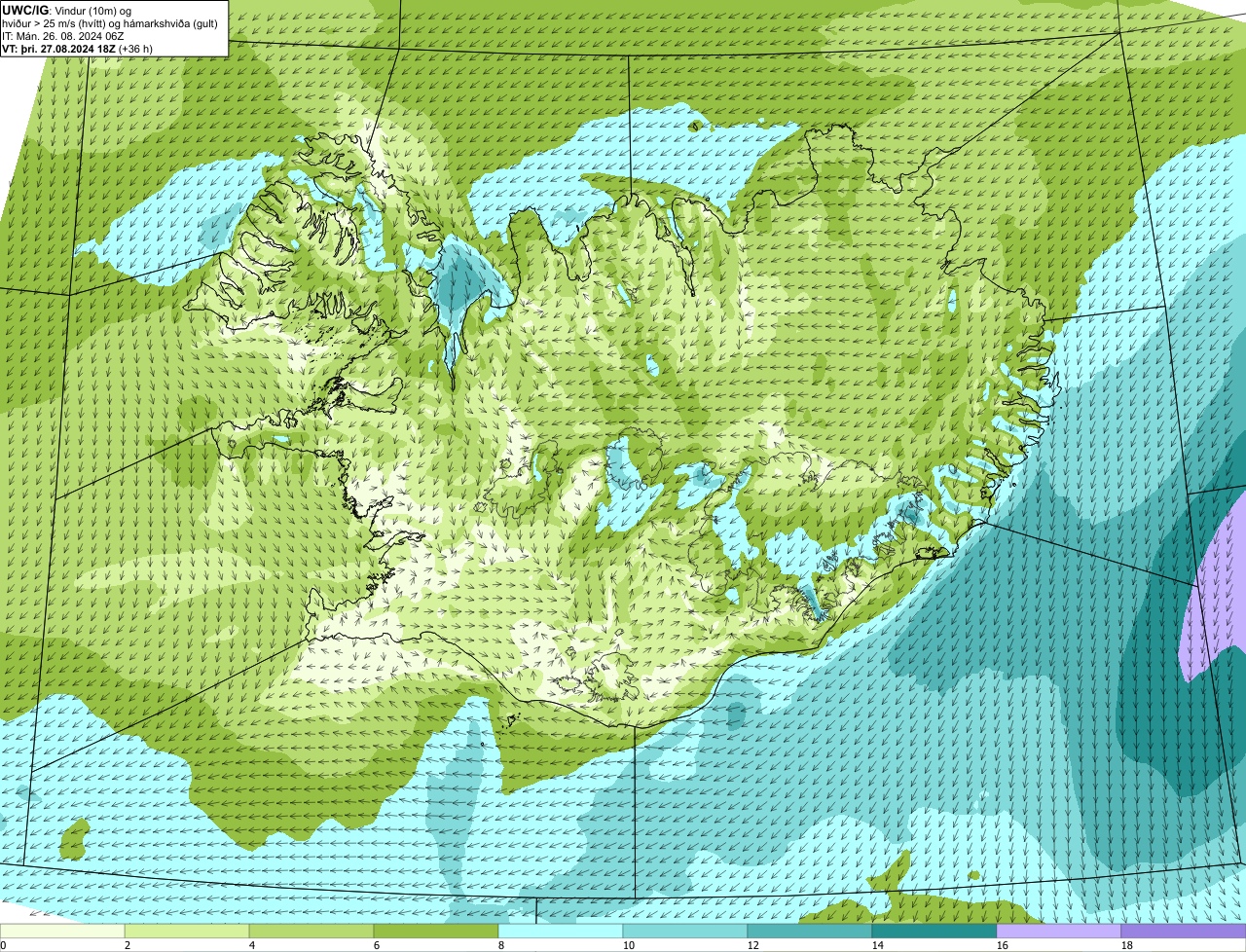Click the line "hviður > 25 m/s (hvítt) og hámarkshviða (gult)"
This screenshot has height=952, width=1246.
[110, 23]
